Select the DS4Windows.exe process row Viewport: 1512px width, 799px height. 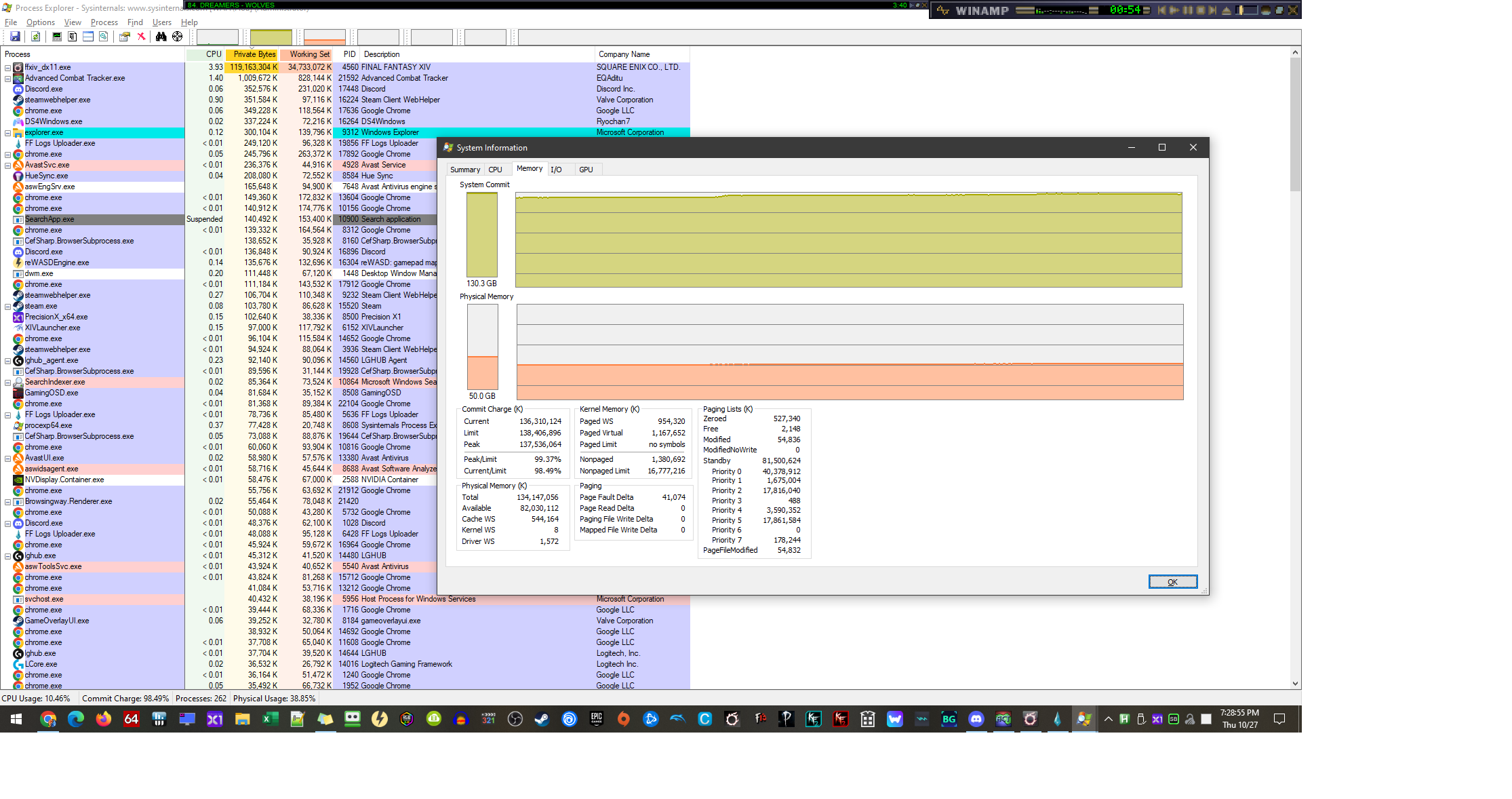[x=345, y=121]
